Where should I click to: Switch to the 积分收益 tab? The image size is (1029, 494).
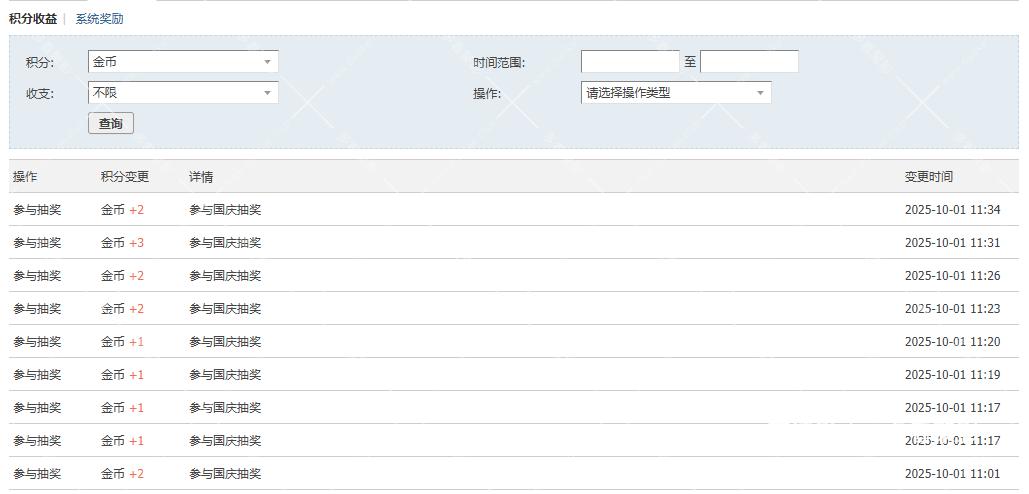(x=33, y=19)
